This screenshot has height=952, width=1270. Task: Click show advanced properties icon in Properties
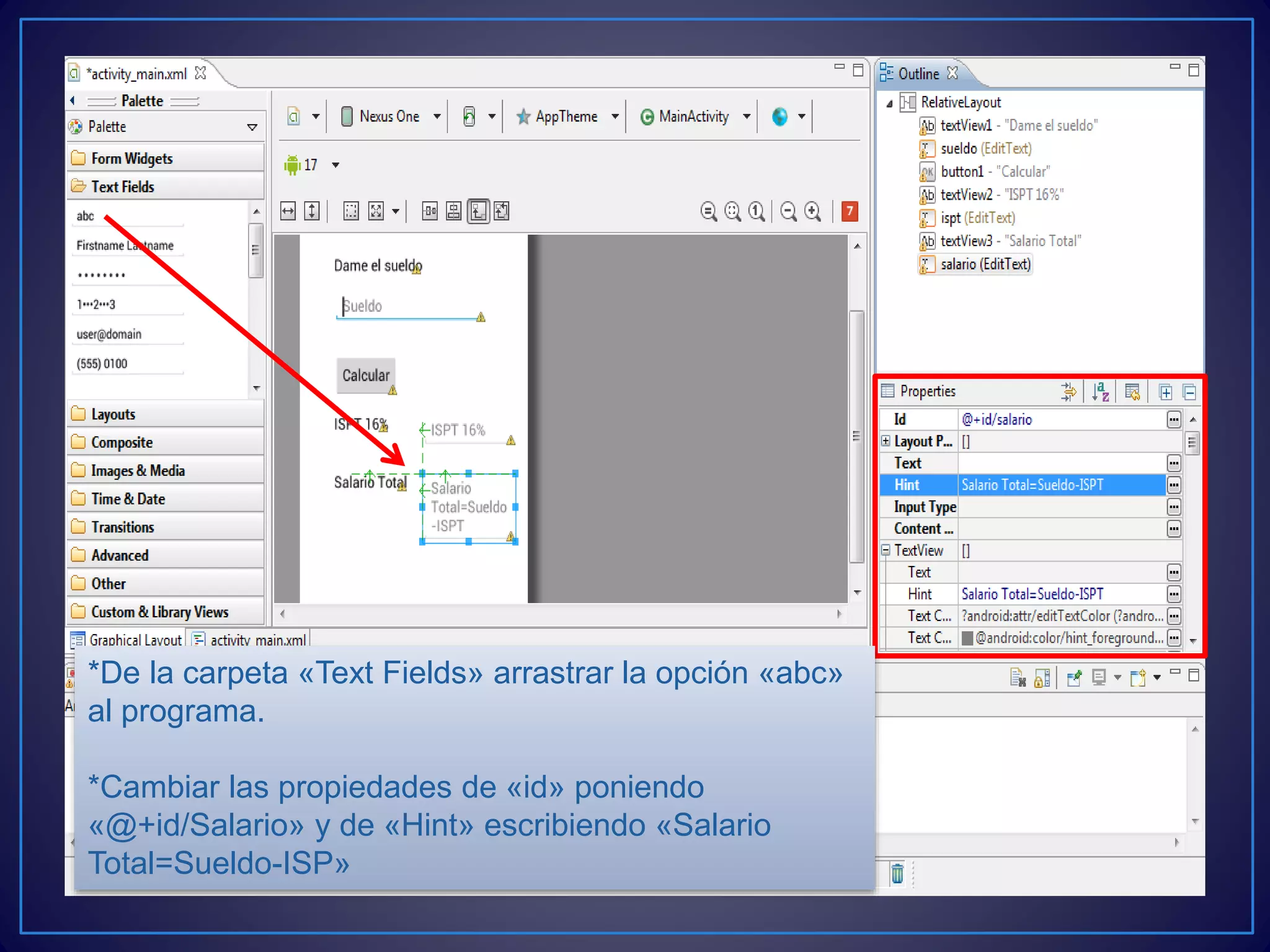(x=1068, y=392)
